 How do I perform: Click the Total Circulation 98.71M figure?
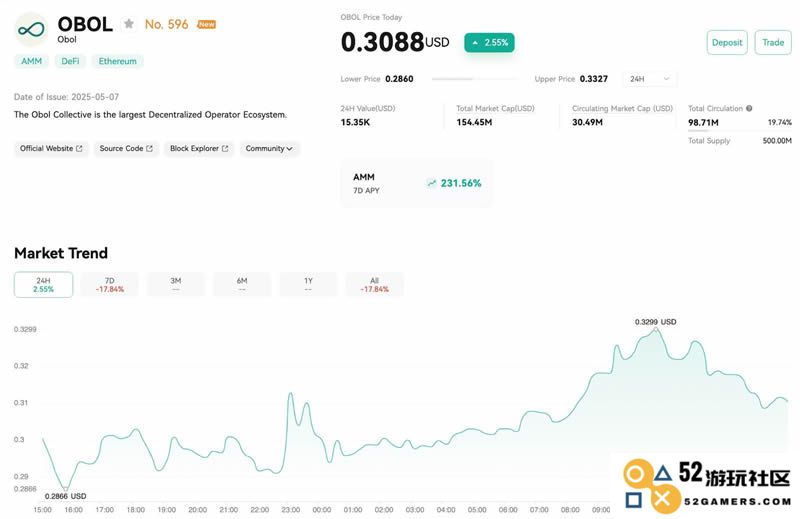[703, 122]
